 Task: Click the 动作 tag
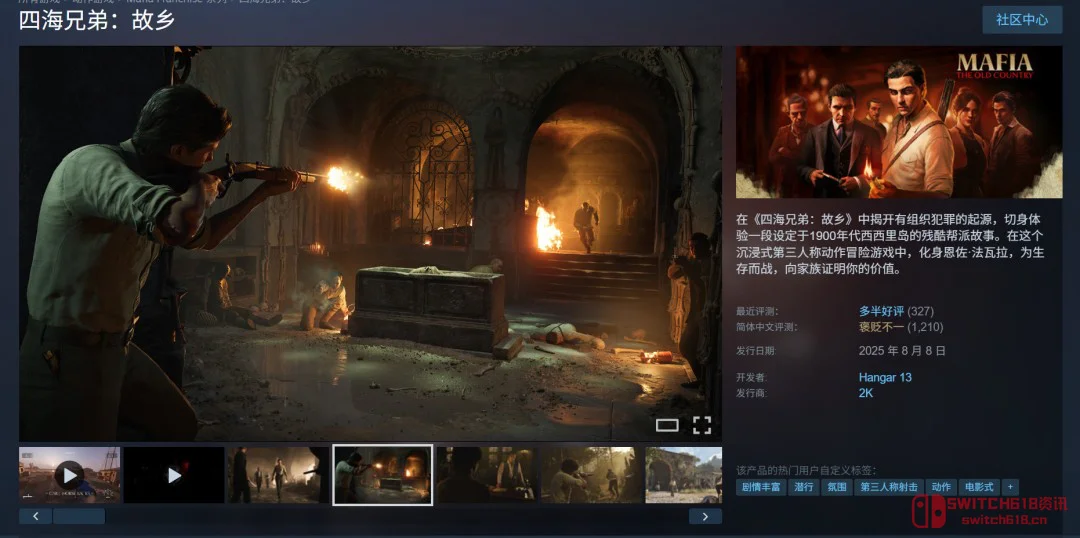coord(941,487)
